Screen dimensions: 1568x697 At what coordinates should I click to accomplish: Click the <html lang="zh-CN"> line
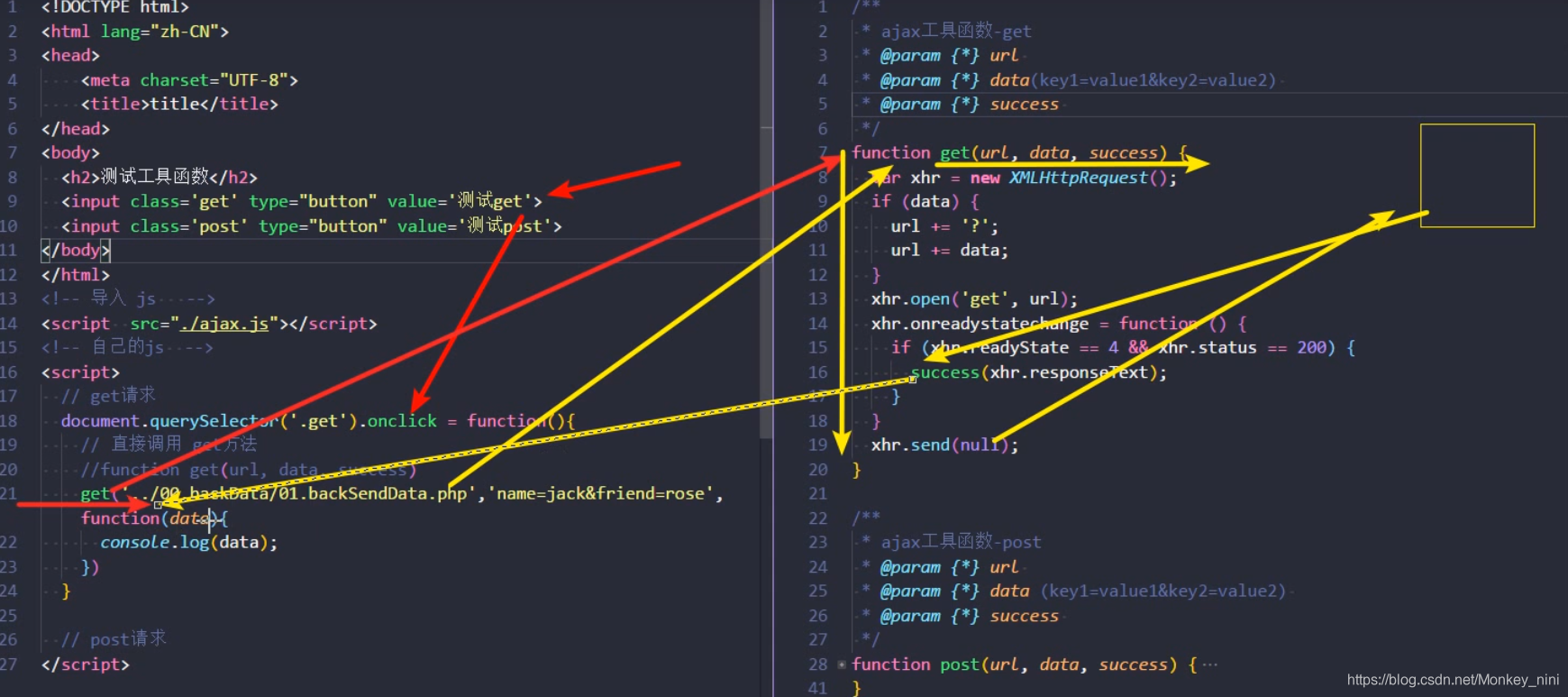135,32
